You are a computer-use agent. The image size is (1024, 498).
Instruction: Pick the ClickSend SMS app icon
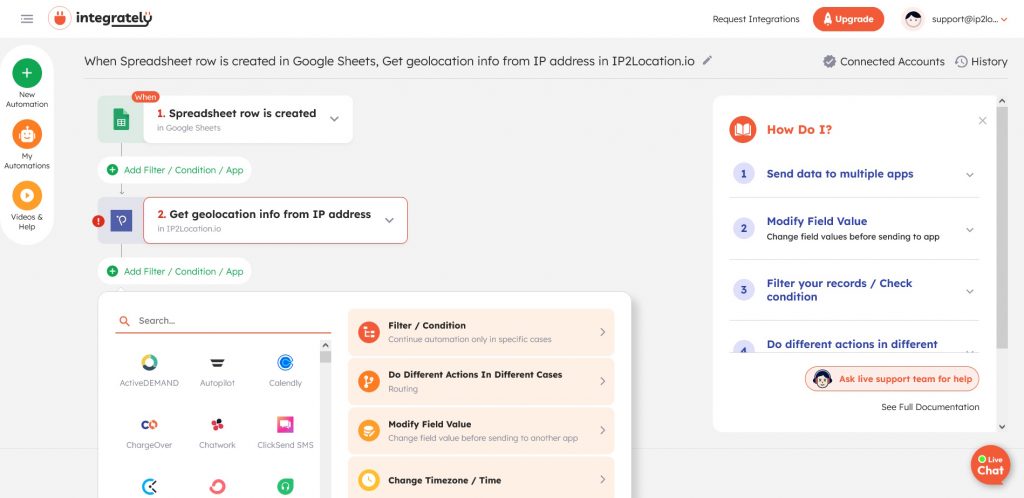(x=285, y=425)
